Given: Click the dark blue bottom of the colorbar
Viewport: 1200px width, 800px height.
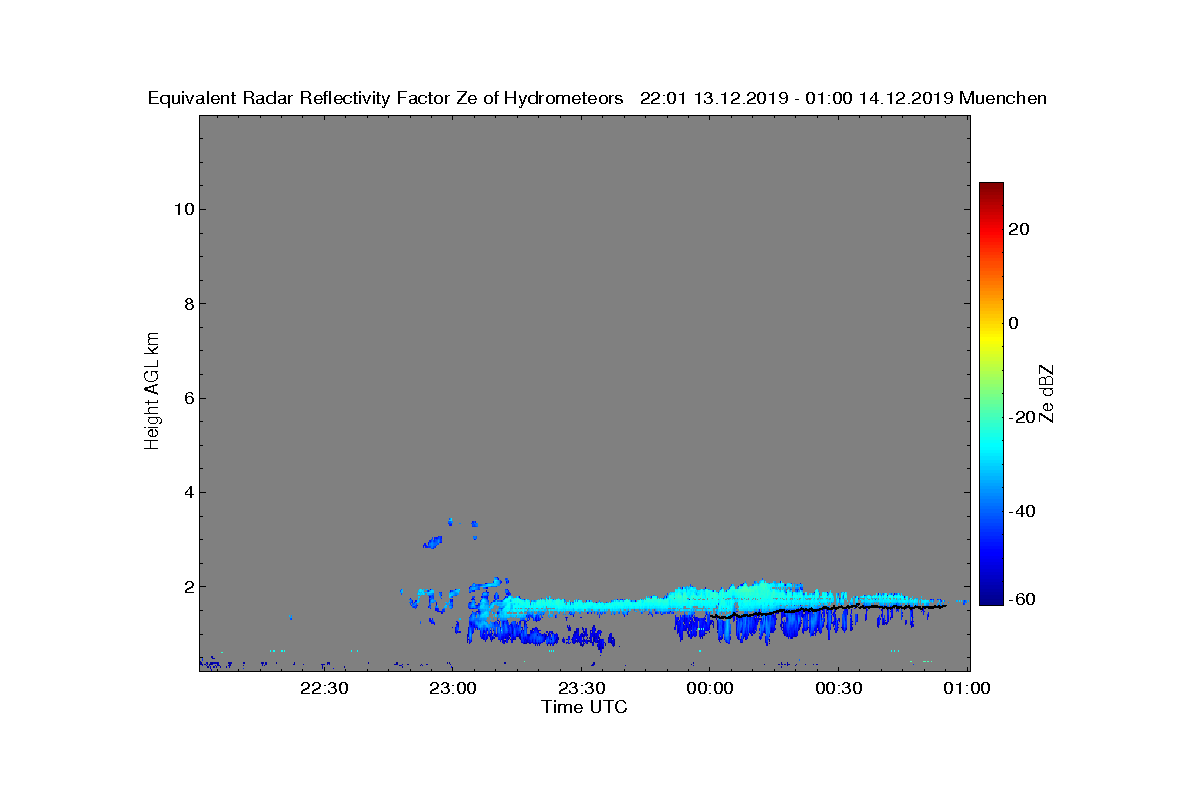Looking at the screenshot, I should tap(991, 597).
